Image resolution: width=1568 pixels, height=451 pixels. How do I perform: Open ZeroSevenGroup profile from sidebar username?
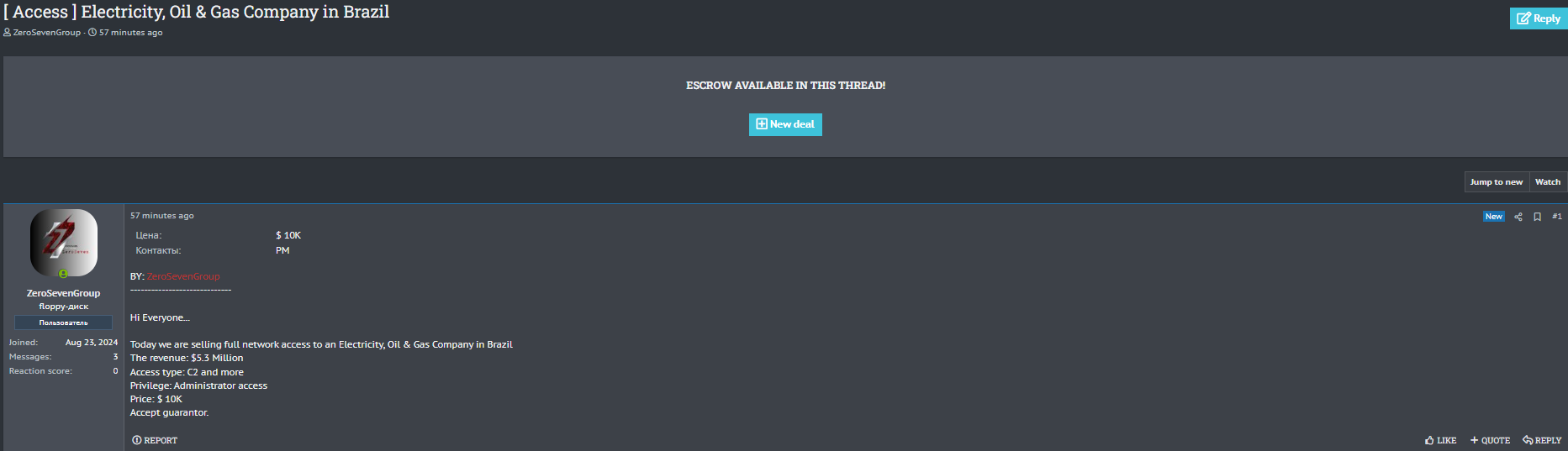(x=63, y=293)
